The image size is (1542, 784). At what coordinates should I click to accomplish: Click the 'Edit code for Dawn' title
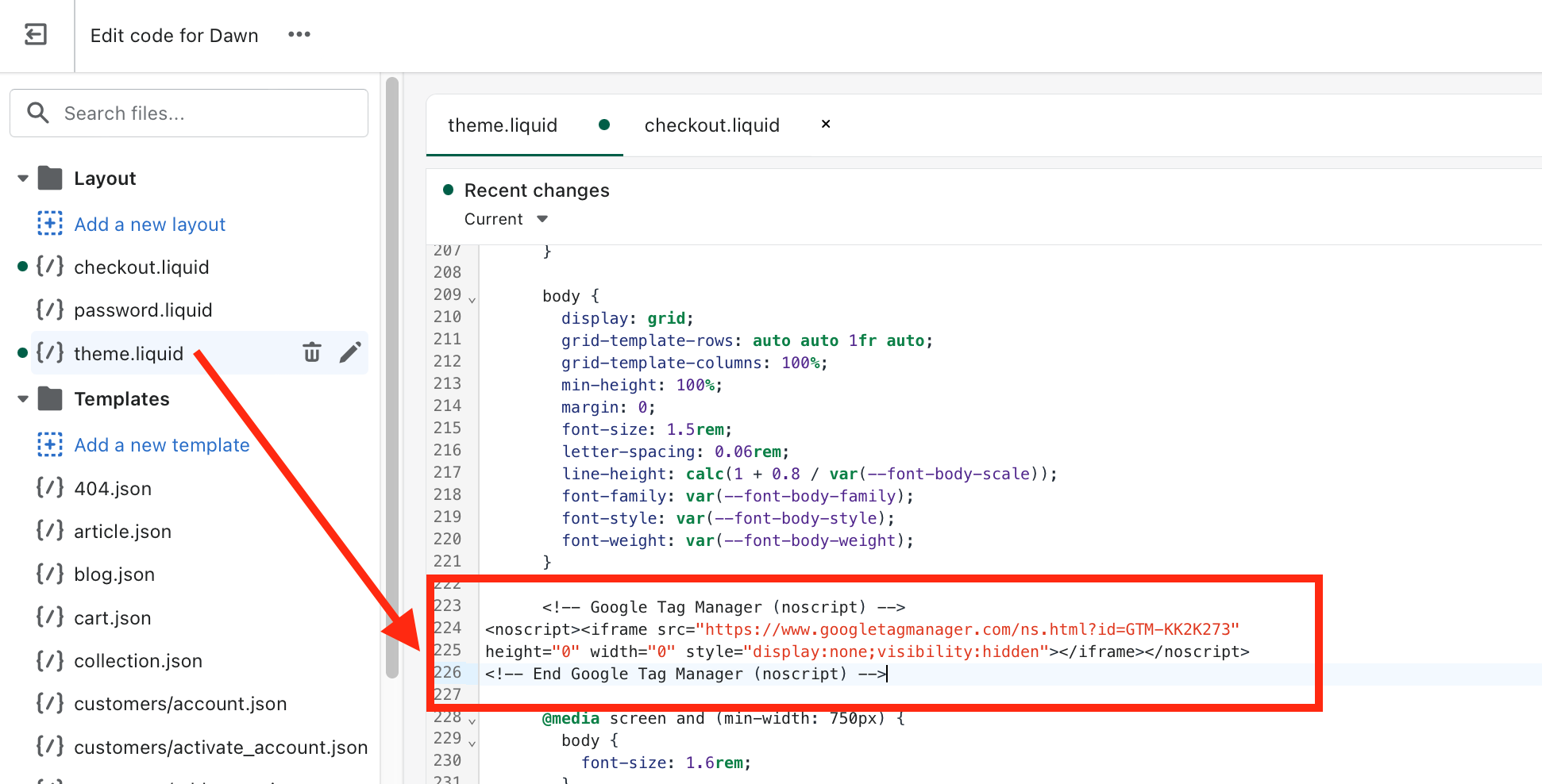click(x=175, y=36)
